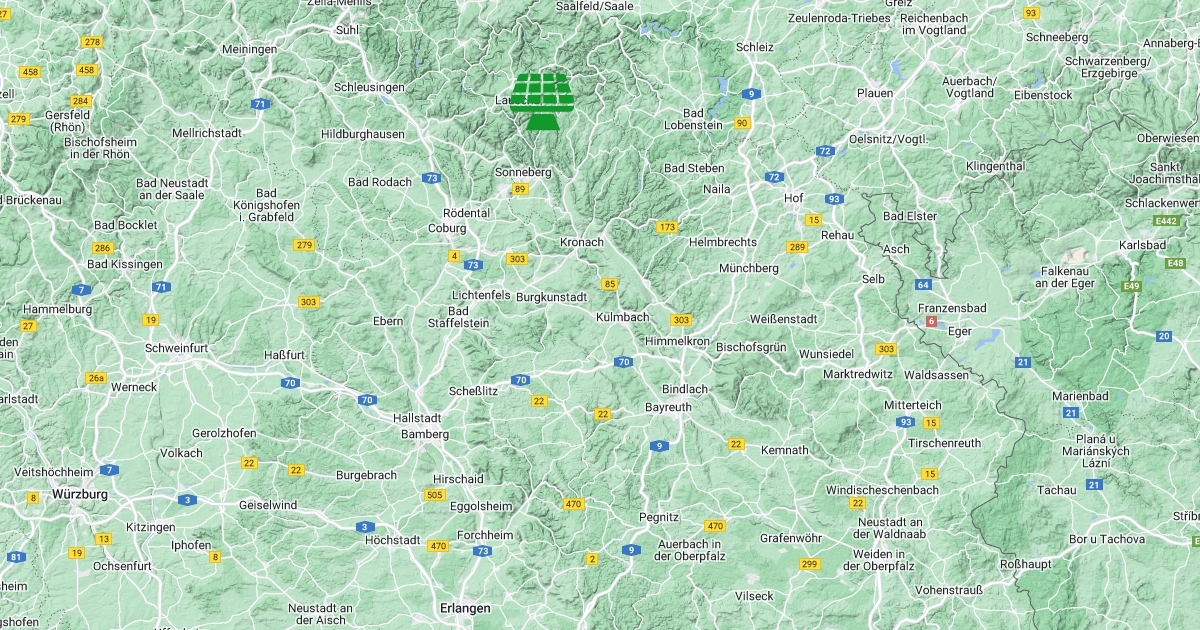Image resolution: width=1200 pixels, height=630 pixels.
Task: Click the E442 road shield
Action: coord(1166,220)
